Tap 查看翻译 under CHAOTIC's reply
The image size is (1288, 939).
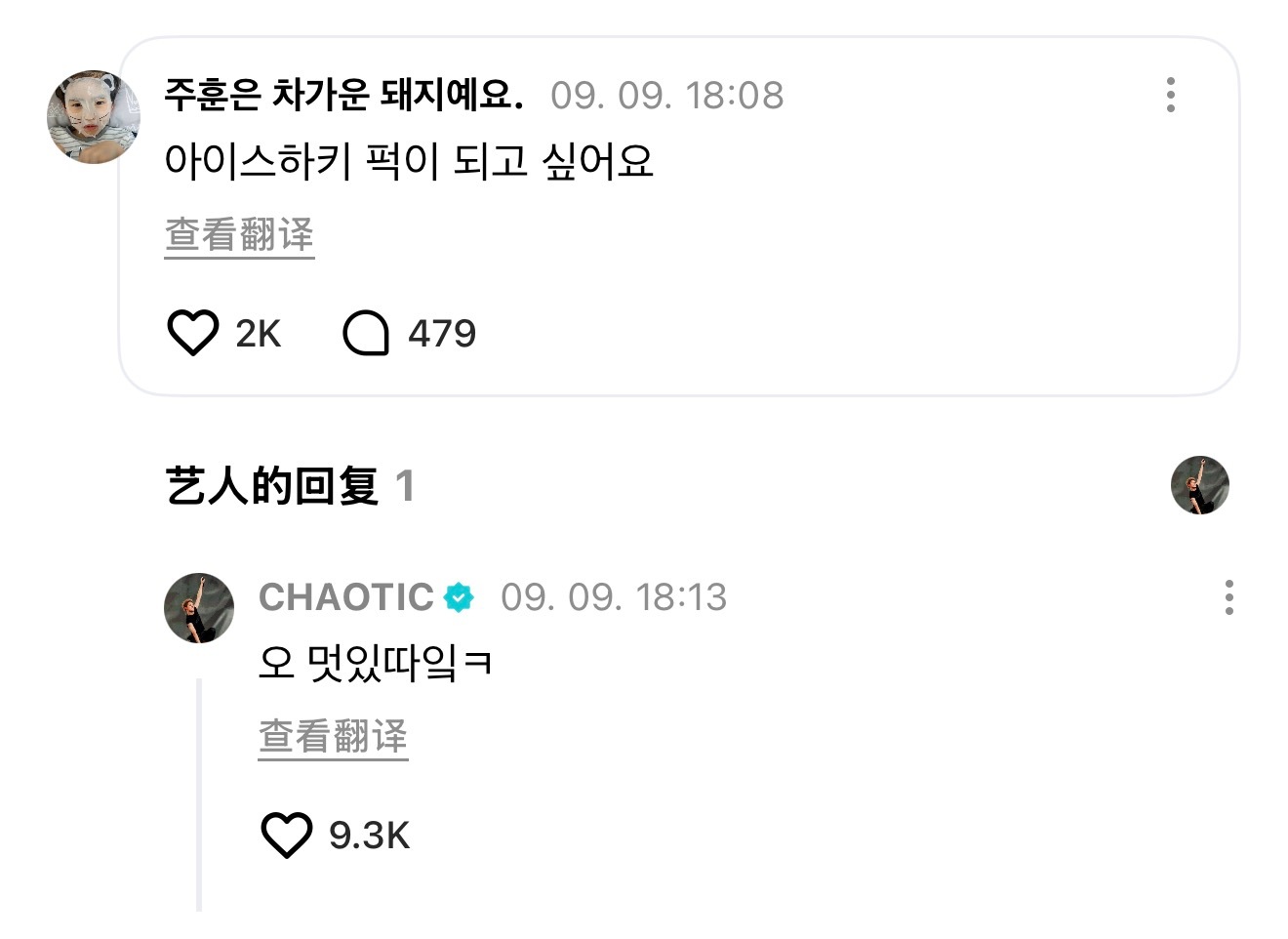333,737
